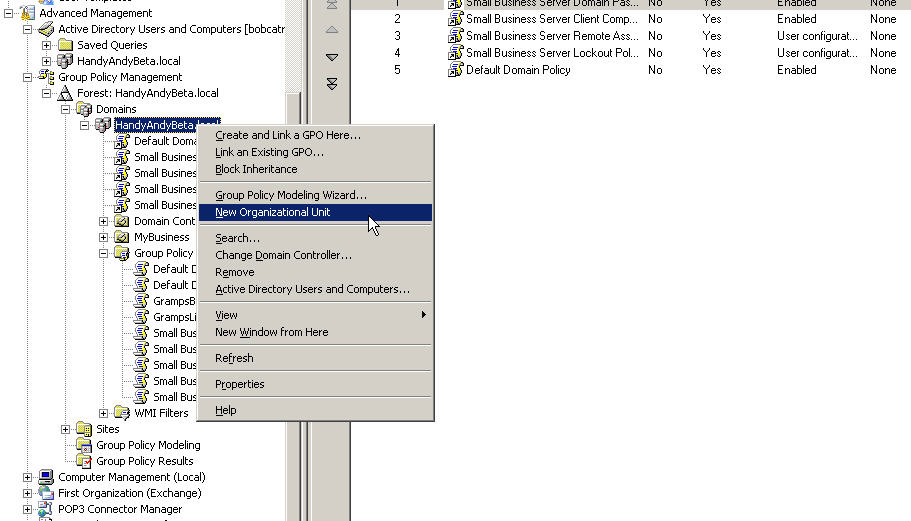The height and width of the screenshot is (521, 911).
Task: Click the MyBusiness organizational unit icon
Action: tap(121, 237)
